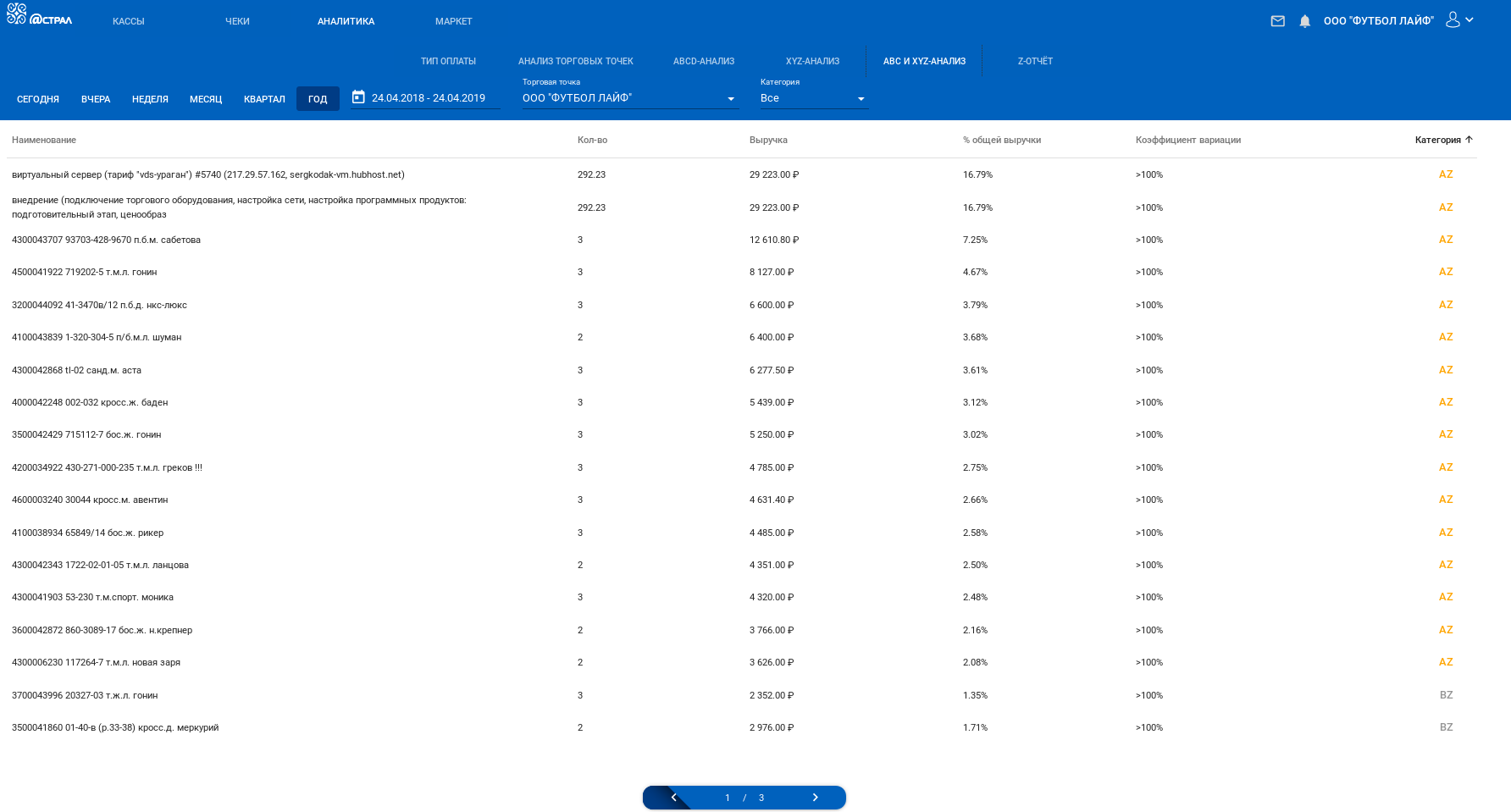Go to the next results page

tap(815, 798)
